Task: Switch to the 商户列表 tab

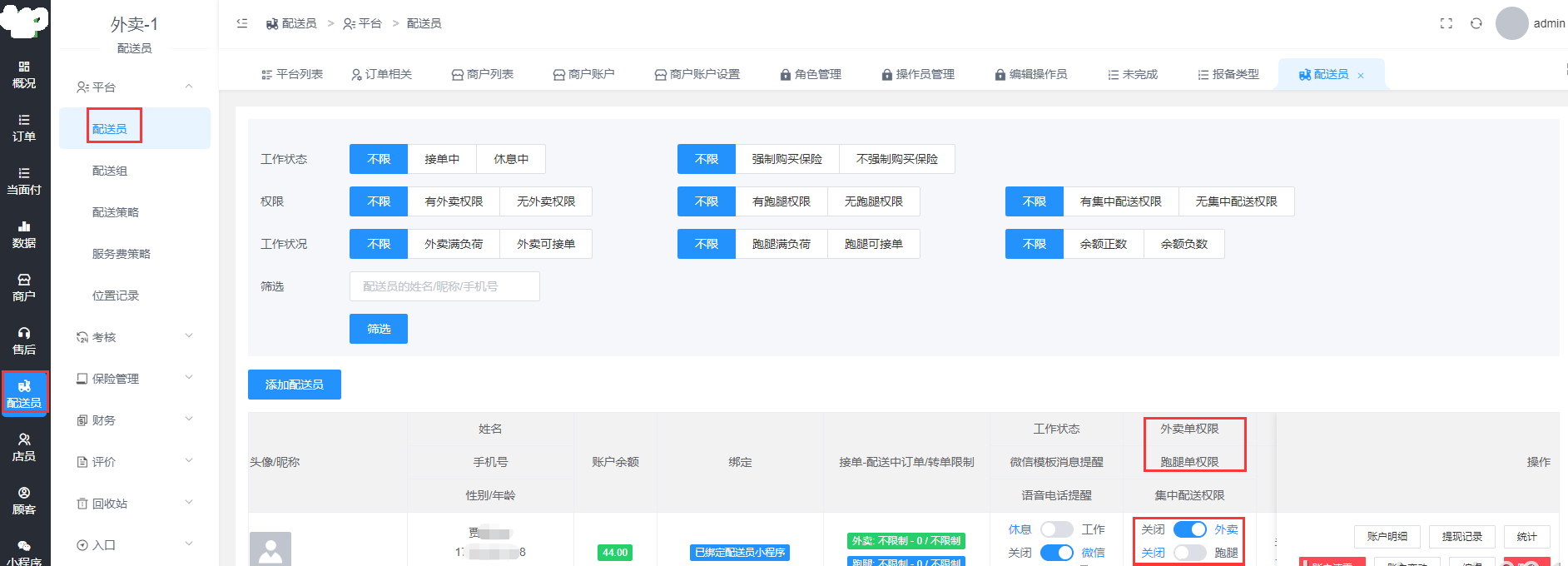Action: pyautogui.click(x=483, y=74)
